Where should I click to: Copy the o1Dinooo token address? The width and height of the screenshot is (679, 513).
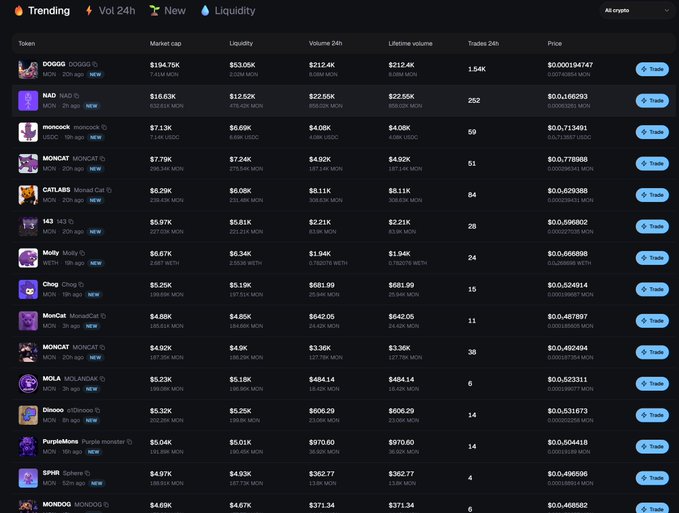97,410
